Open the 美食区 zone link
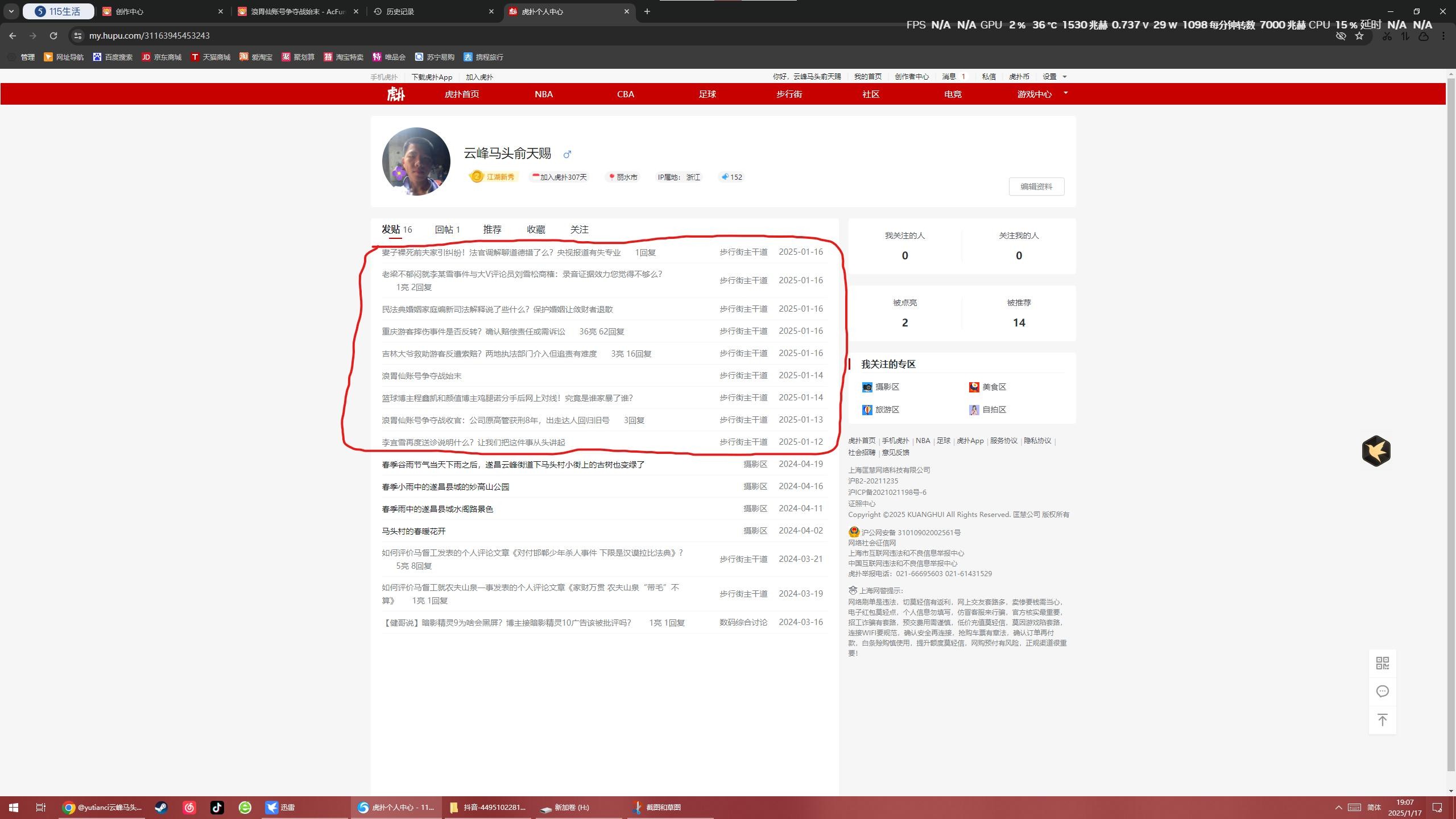Viewport: 1456px width, 819px height. tap(994, 387)
